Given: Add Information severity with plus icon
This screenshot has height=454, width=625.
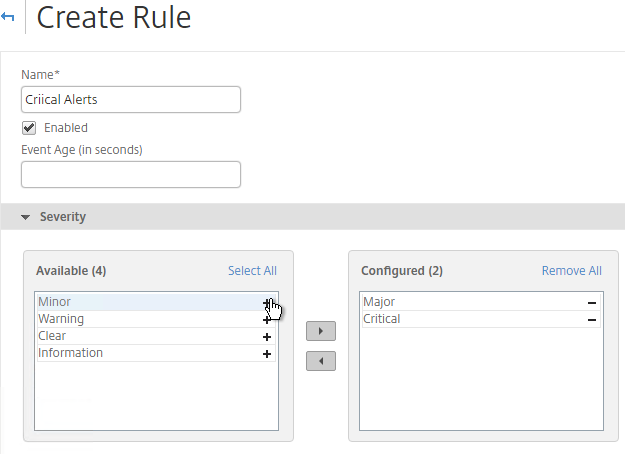Looking at the screenshot, I should (x=267, y=354).
